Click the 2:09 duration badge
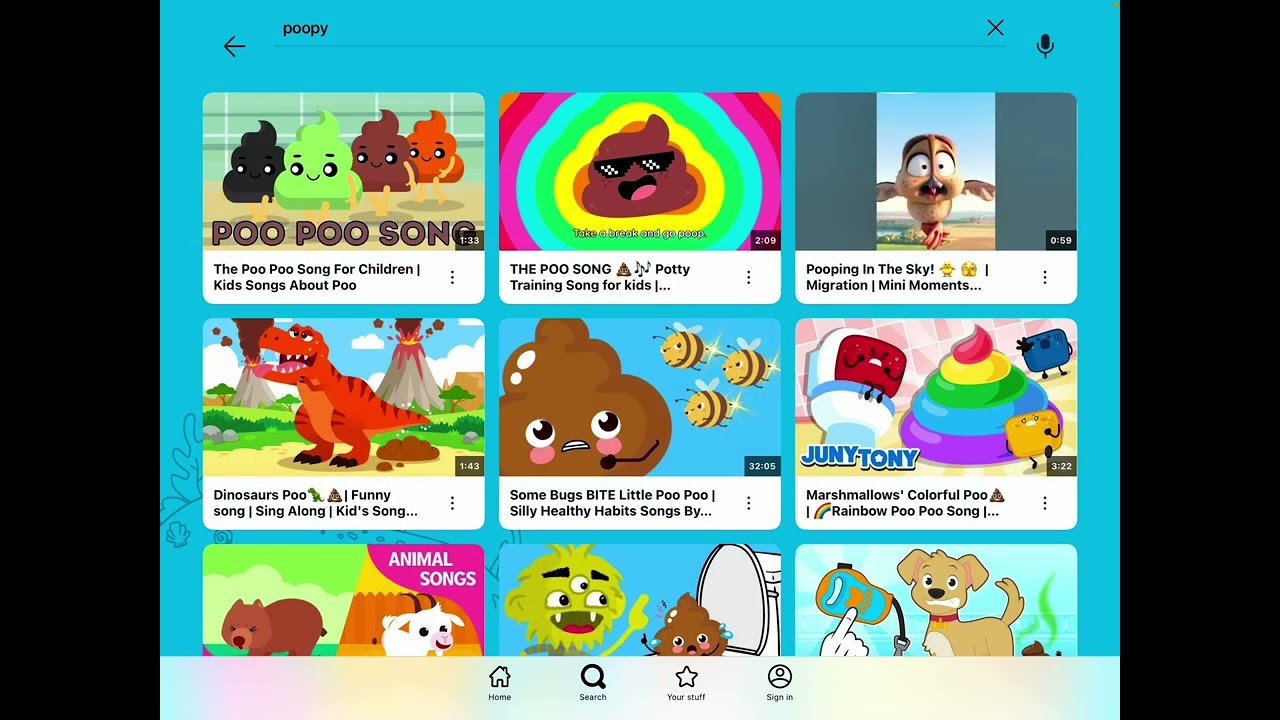 pyautogui.click(x=765, y=240)
